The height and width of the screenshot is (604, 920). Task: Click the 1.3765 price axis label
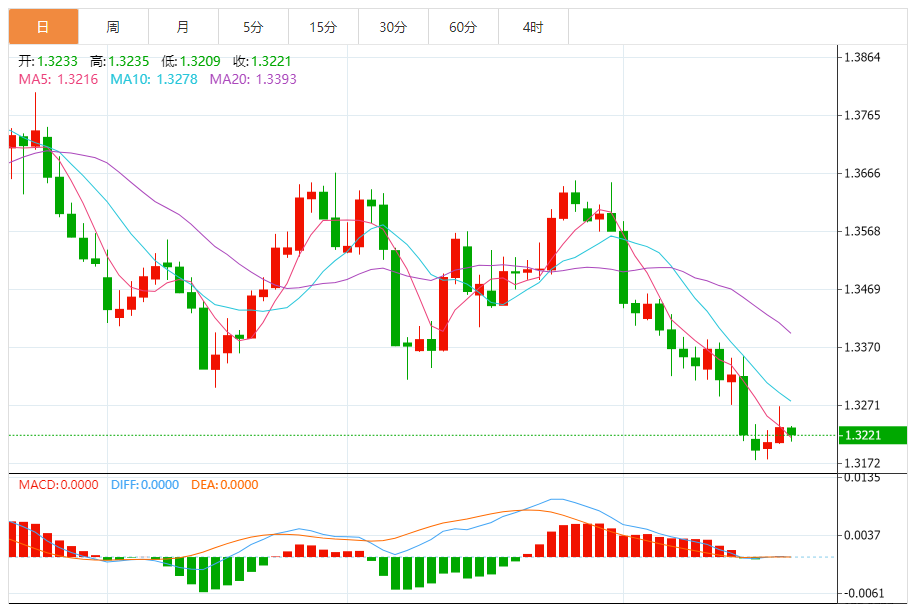point(862,115)
